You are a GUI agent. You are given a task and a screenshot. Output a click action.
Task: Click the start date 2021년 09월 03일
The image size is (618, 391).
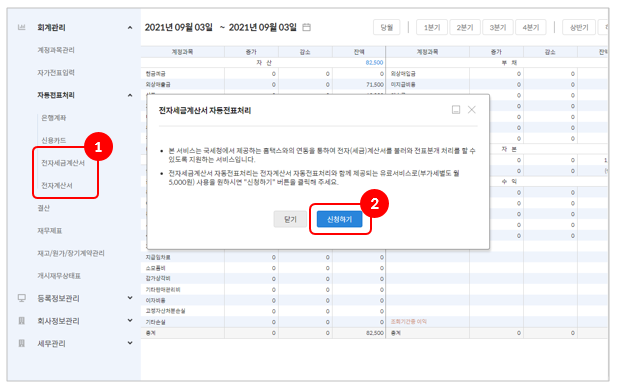point(179,27)
